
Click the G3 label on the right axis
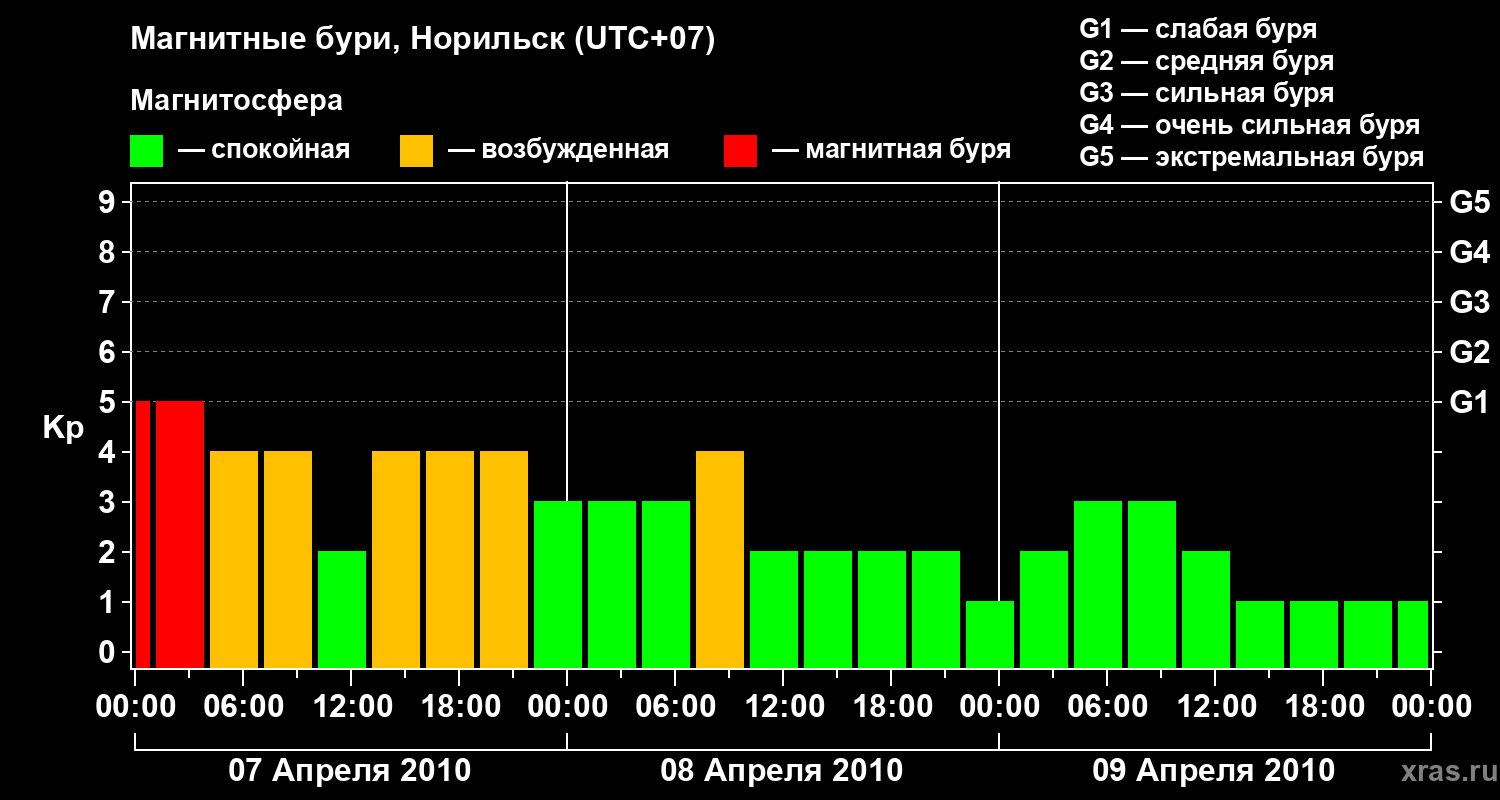(1469, 302)
